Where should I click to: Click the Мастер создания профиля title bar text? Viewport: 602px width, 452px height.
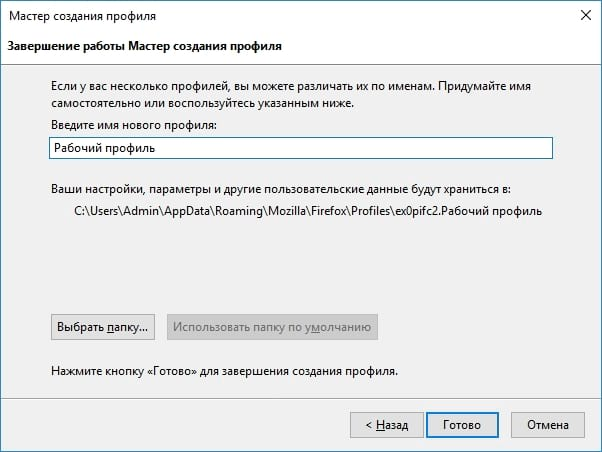click(83, 16)
